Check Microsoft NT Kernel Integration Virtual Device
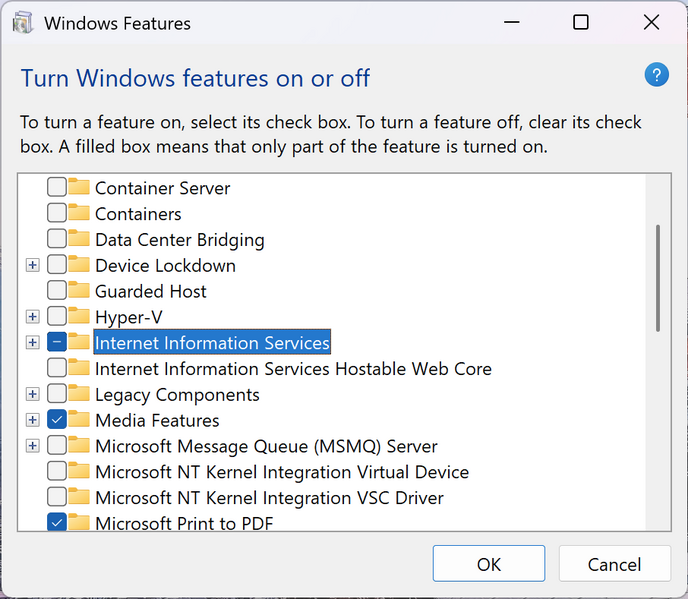 click(x=57, y=471)
